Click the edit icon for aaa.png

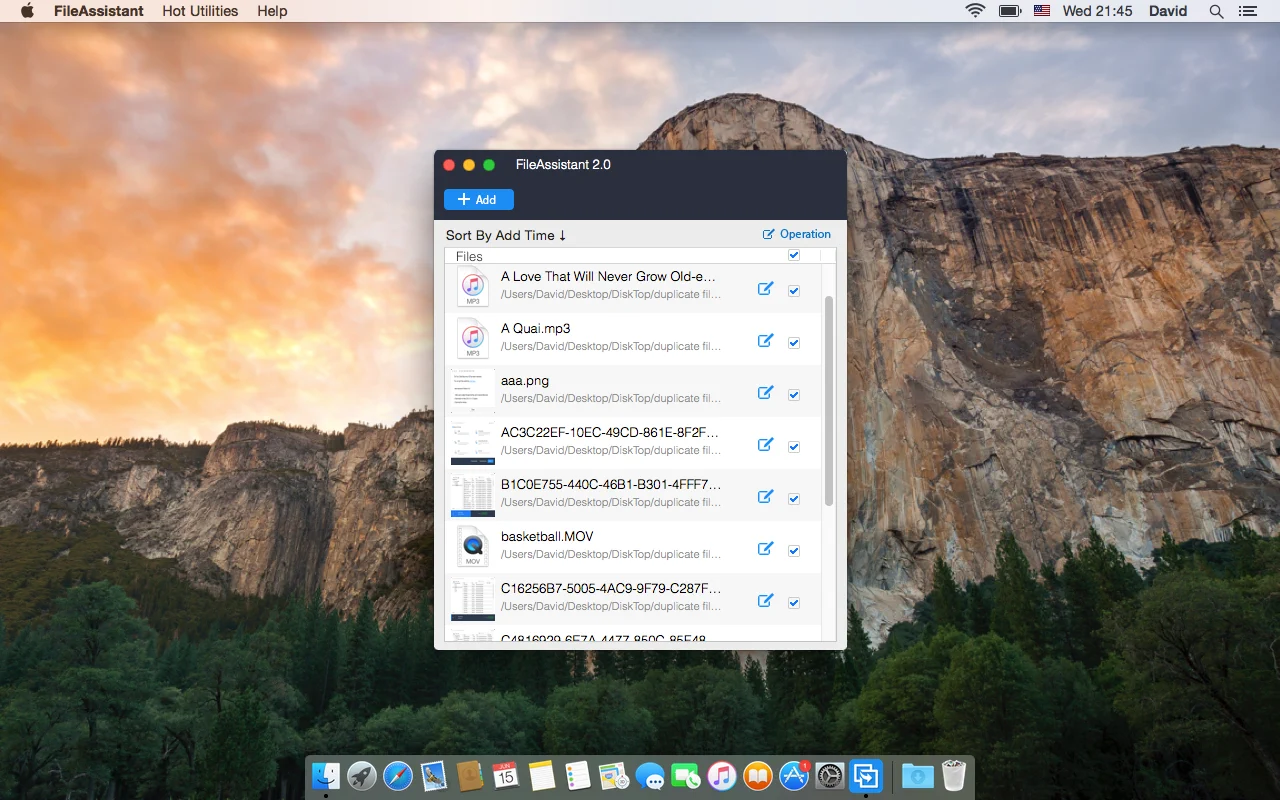click(765, 393)
